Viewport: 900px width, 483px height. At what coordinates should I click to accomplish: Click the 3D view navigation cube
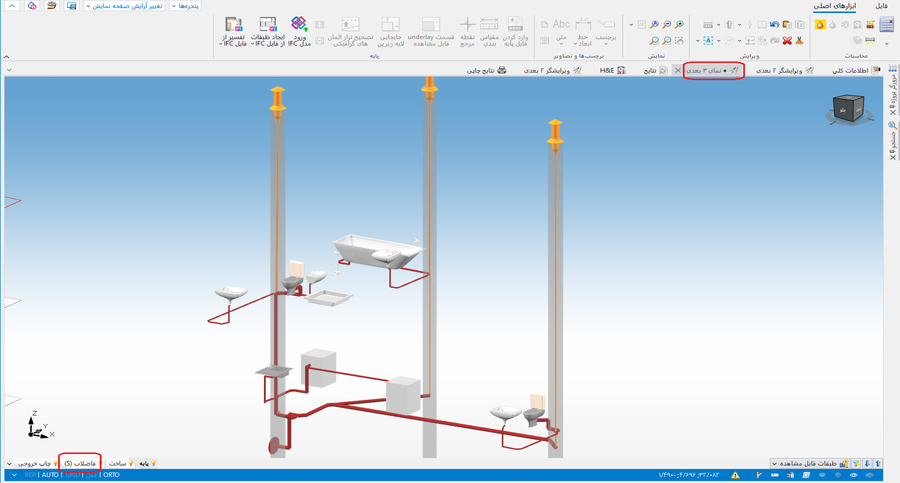[x=848, y=109]
